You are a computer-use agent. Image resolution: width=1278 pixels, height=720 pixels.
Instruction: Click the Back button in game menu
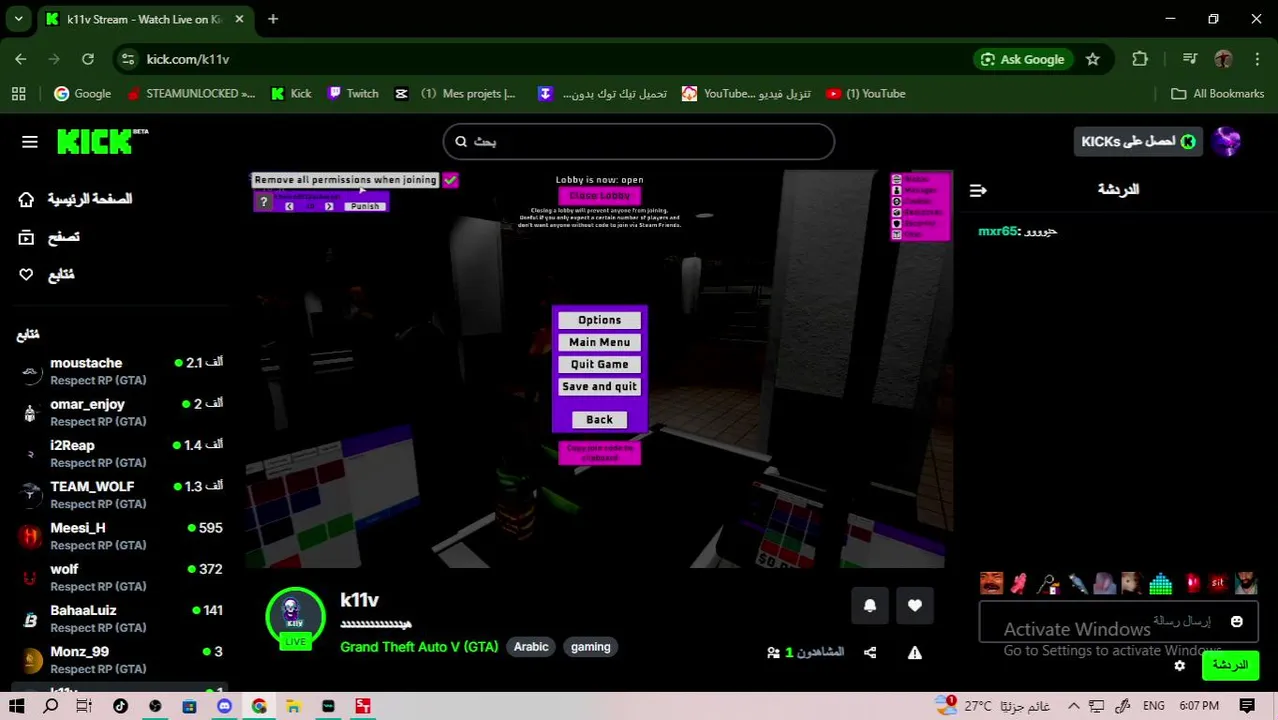click(x=599, y=420)
